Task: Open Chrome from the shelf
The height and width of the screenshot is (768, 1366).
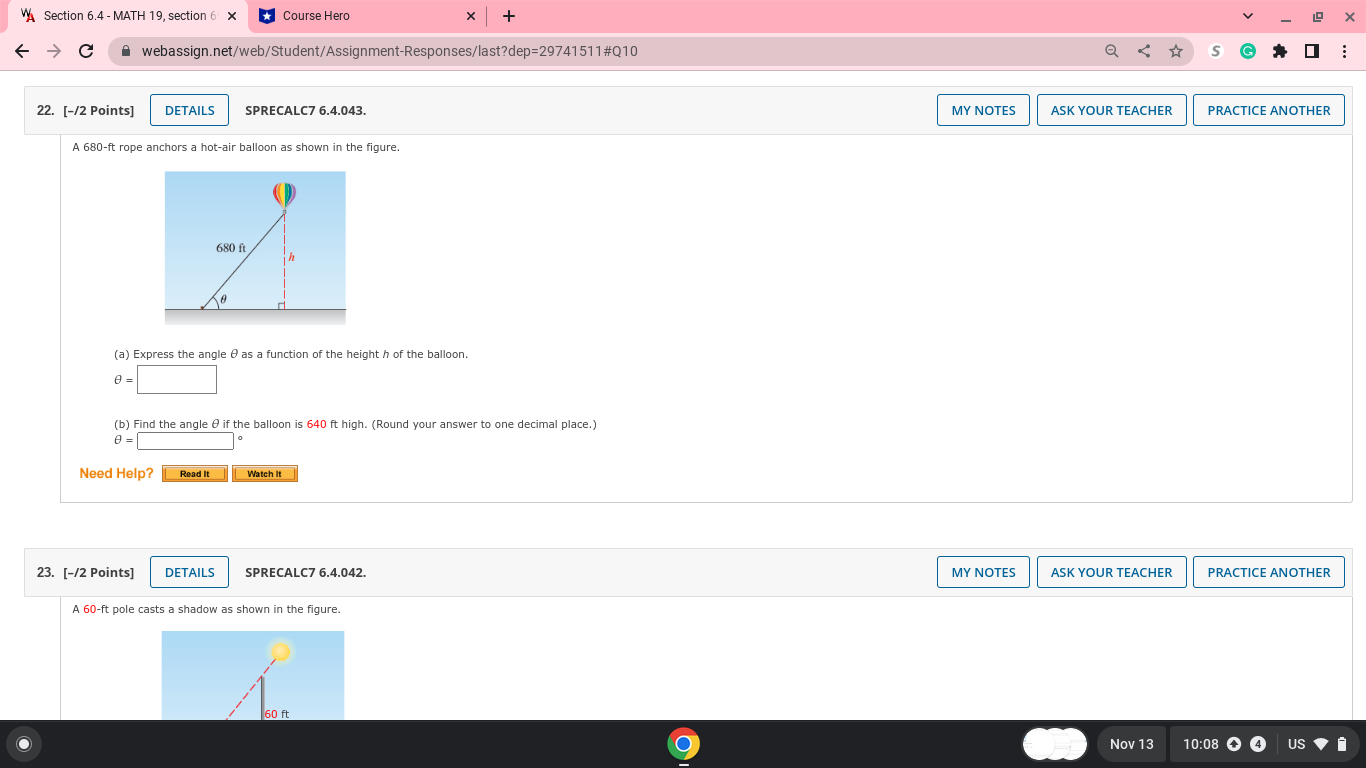Action: coord(683,744)
